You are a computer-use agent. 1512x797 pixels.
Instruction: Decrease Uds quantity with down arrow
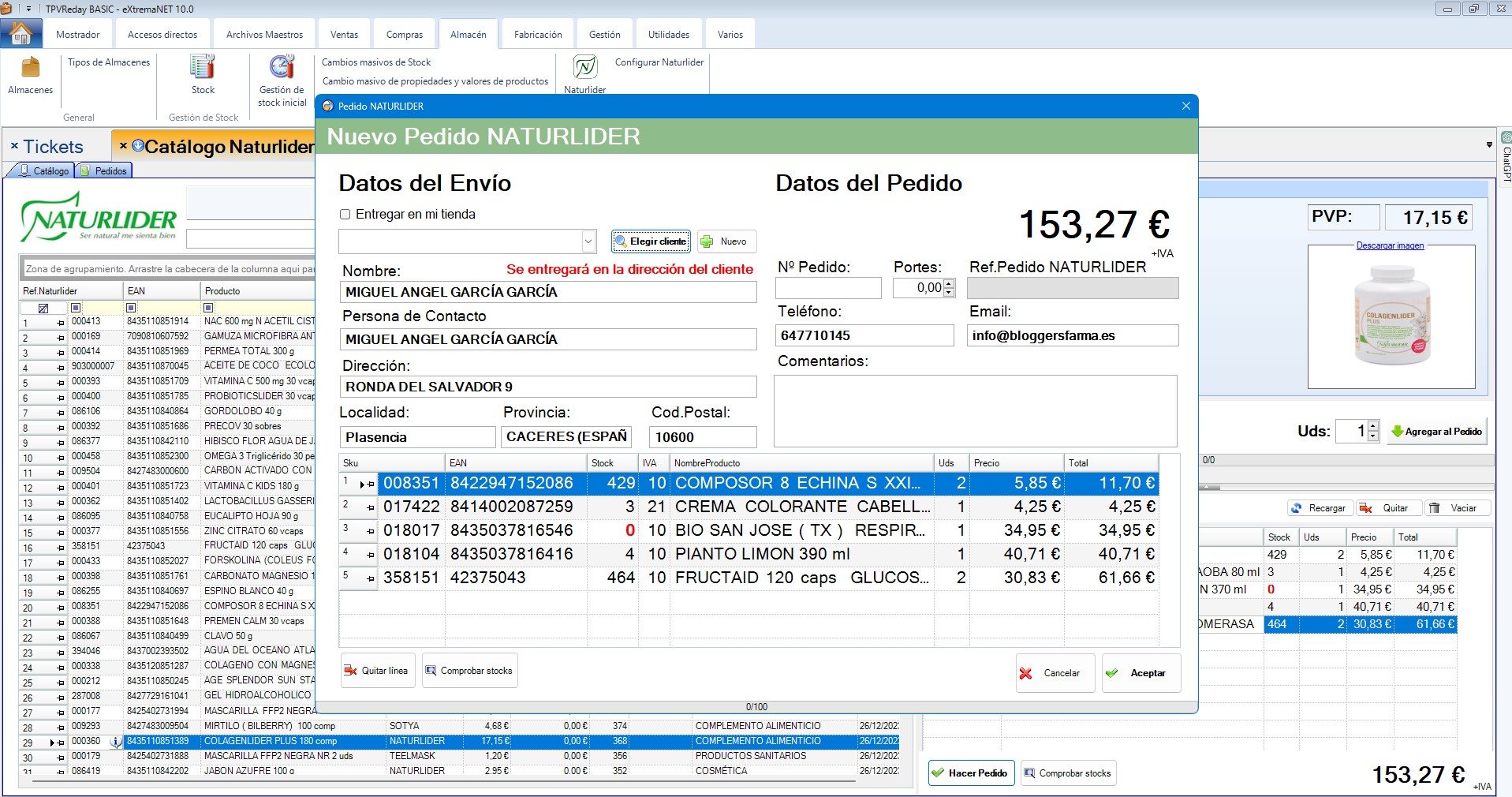tap(1373, 436)
